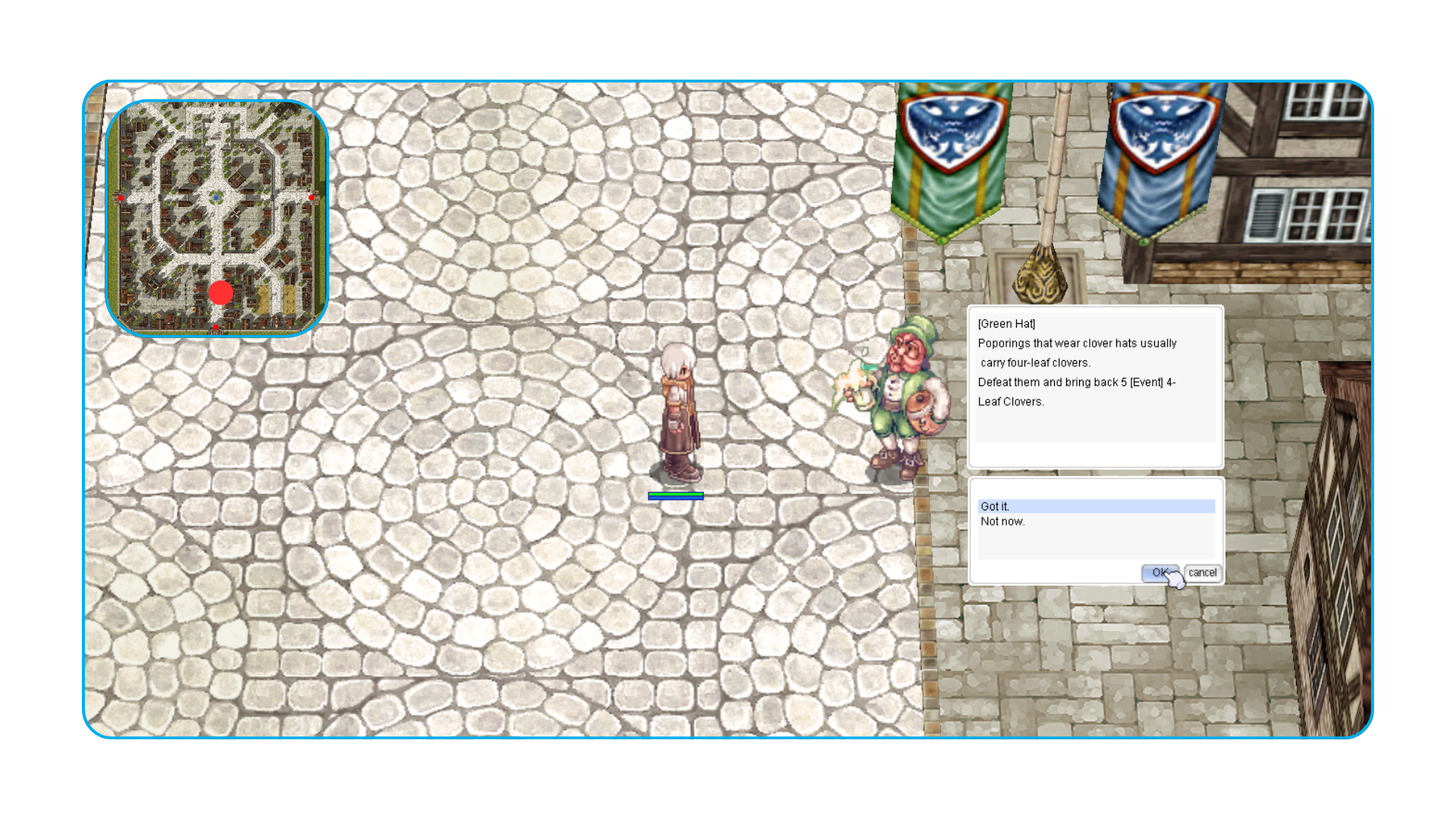
Task: Click the green HP bar under character
Action: coord(676,494)
